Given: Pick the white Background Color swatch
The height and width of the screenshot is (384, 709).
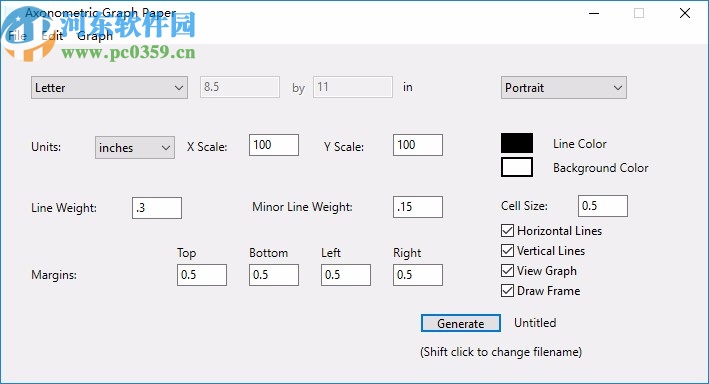Looking at the screenshot, I should coord(517,167).
